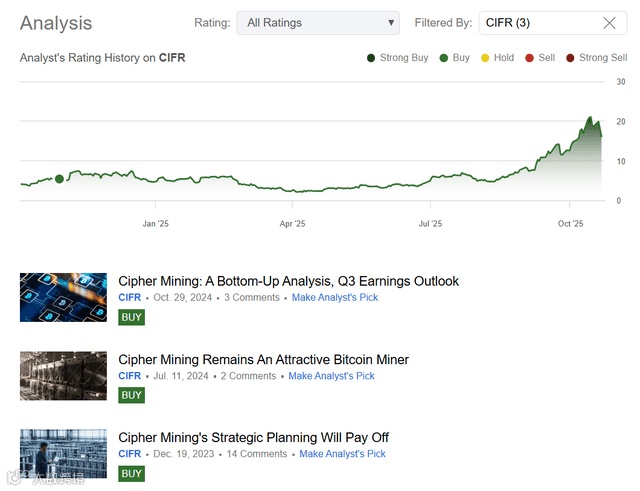Open thumbnail of Strategic Planning Will Pay Off article
Image resolution: width=640 pixels, height=491 pixels.
(63, 454)
